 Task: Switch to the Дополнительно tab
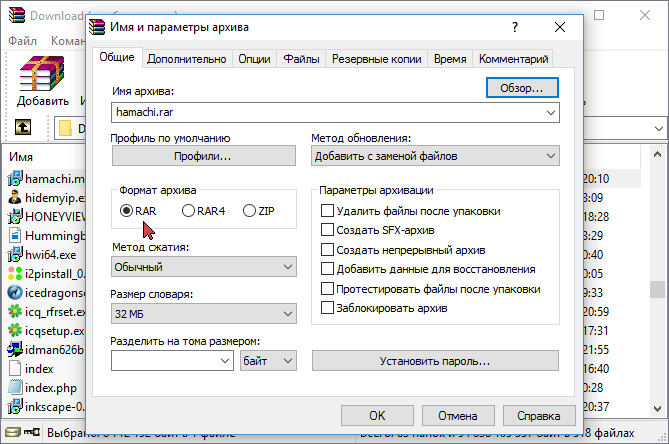pos(186,59)
